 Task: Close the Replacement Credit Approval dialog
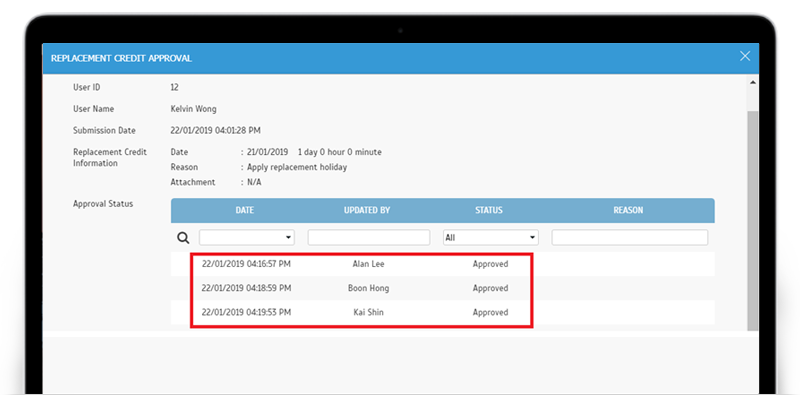(x=745, y=56)
